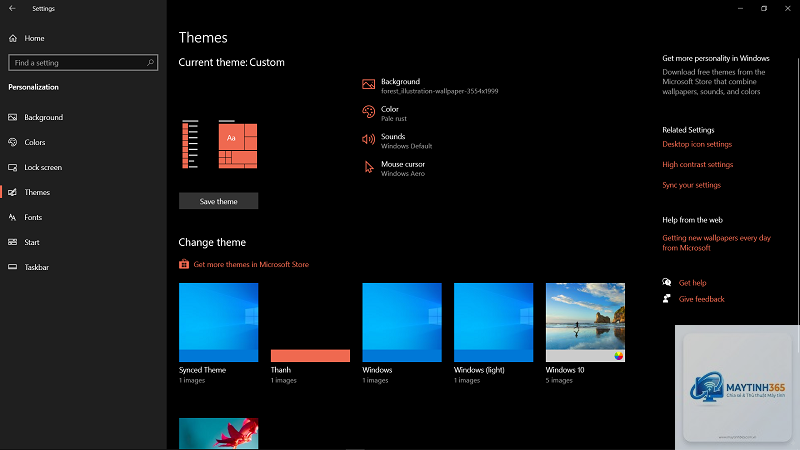Open Home via house icon
This screenshot has width=800, height=450.
(13, 38)
